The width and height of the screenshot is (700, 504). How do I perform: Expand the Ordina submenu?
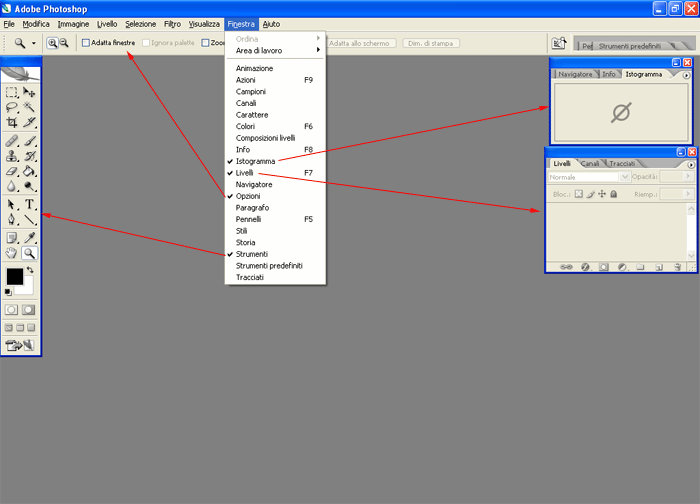coord(275,39)
